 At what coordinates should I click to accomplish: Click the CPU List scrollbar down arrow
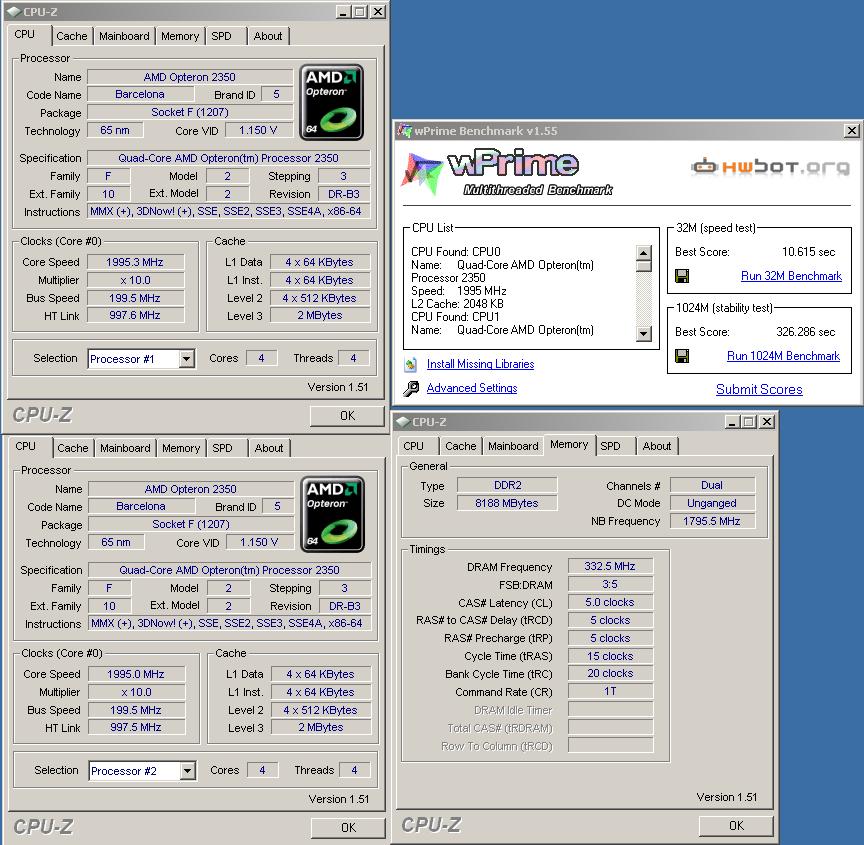[643, 333]
